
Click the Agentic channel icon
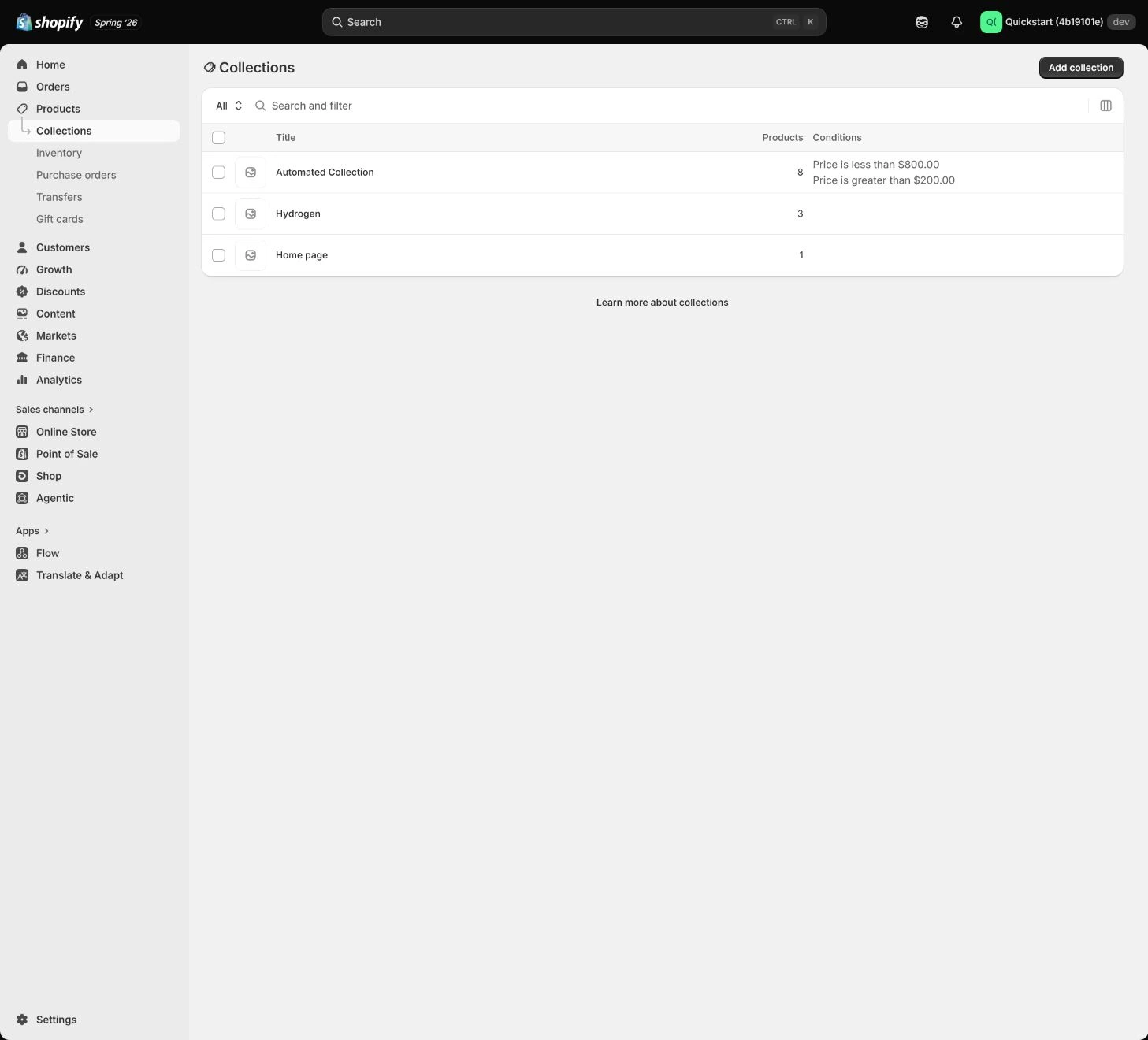pyautogui.click(x=22, y=498)
